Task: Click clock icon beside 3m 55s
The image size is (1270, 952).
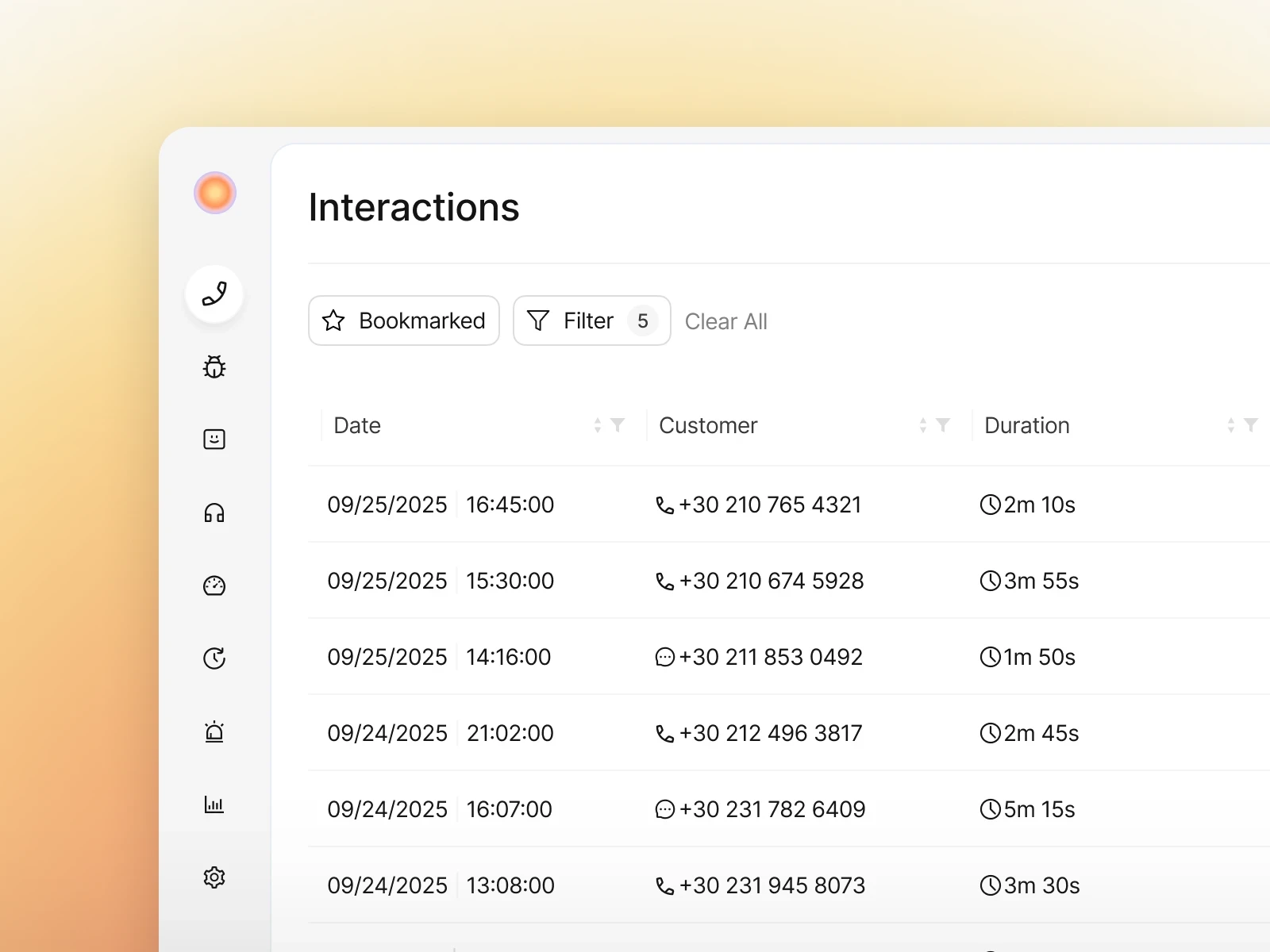Action: tap(991, 581)
